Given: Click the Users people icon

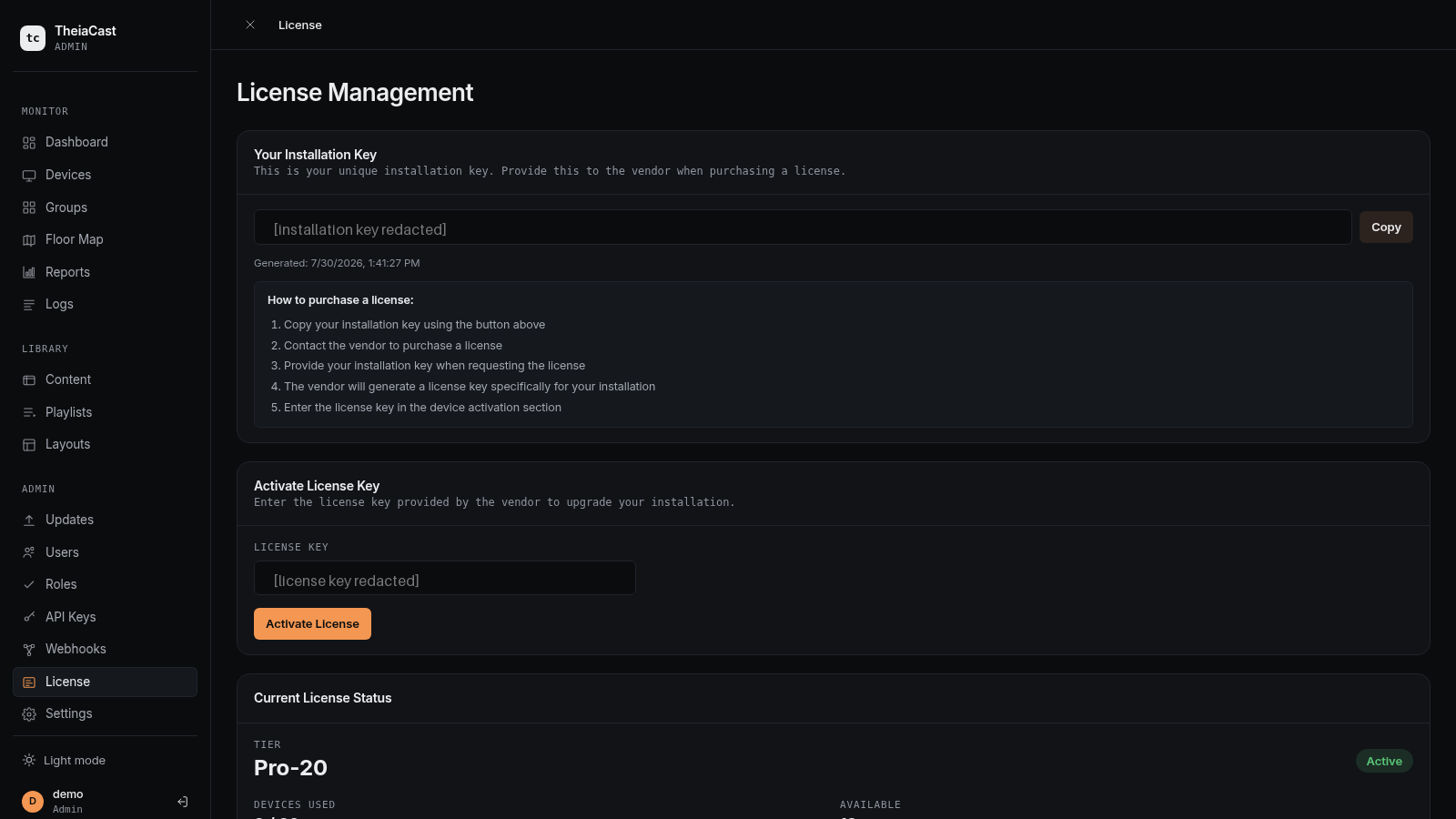Looking at the screenshot, I should click(x=29, y=552).
